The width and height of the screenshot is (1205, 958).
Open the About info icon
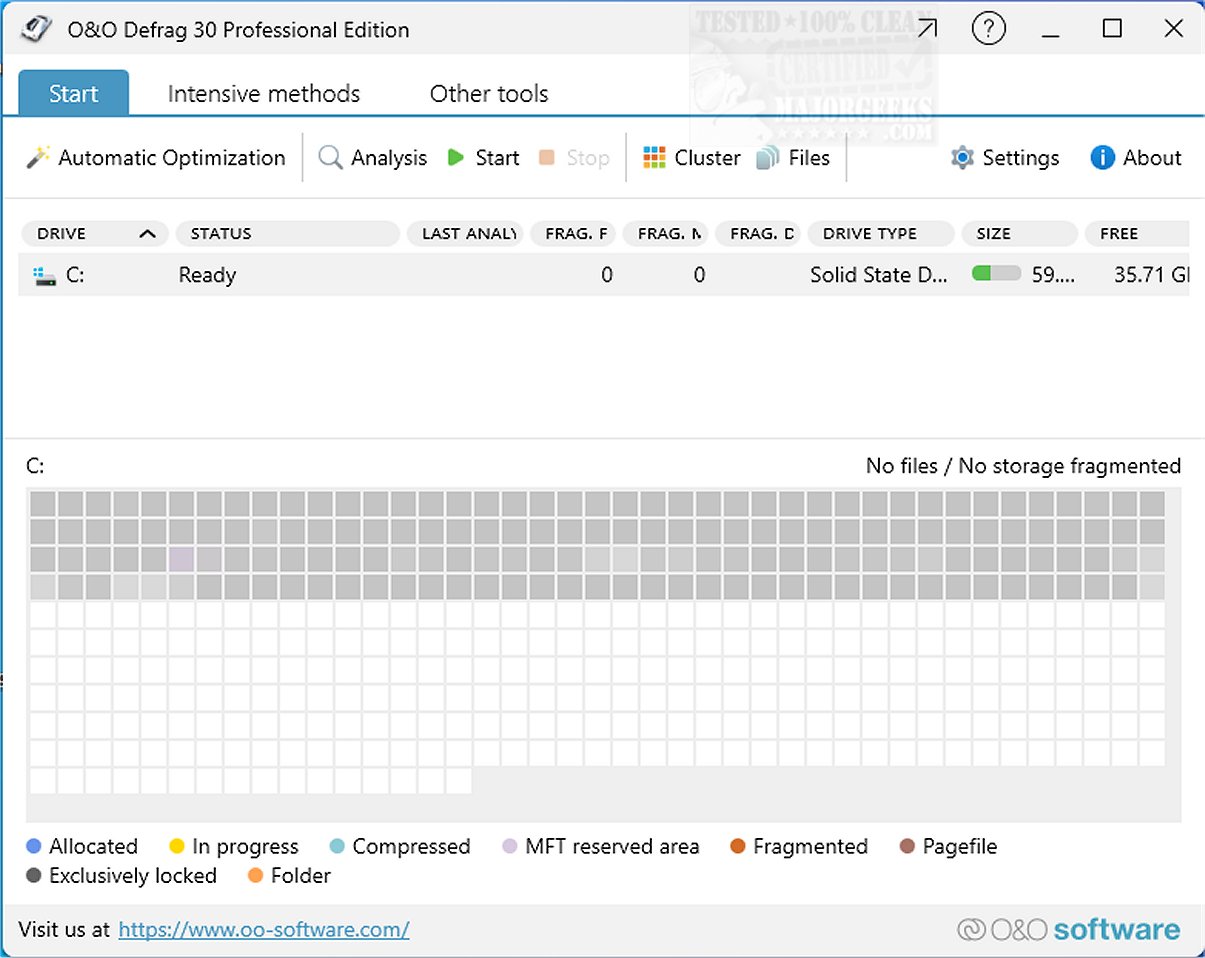pos(1102,158)
